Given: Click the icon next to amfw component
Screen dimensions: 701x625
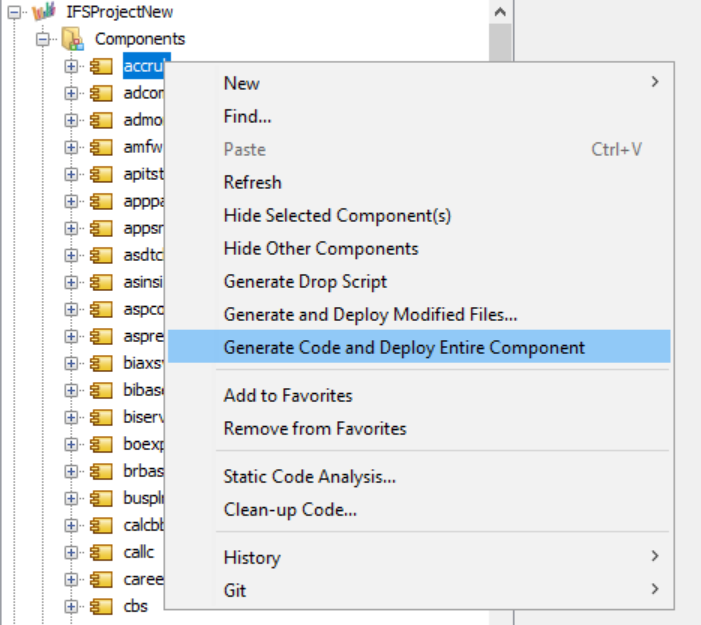Looking at the screenshot, I should coord(101,147).
